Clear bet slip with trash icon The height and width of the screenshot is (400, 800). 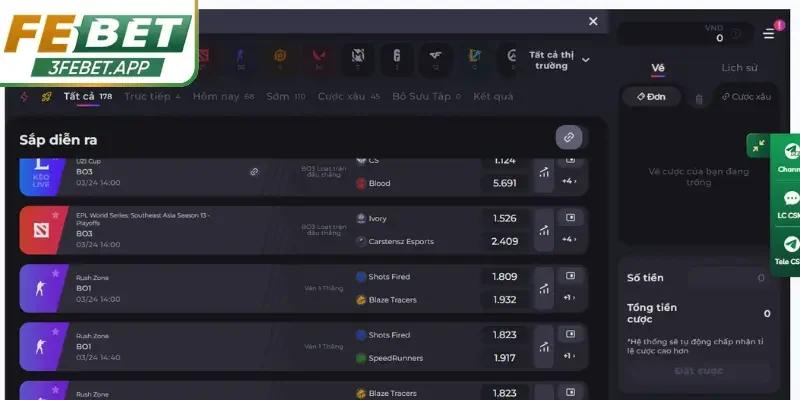(699, 99)
